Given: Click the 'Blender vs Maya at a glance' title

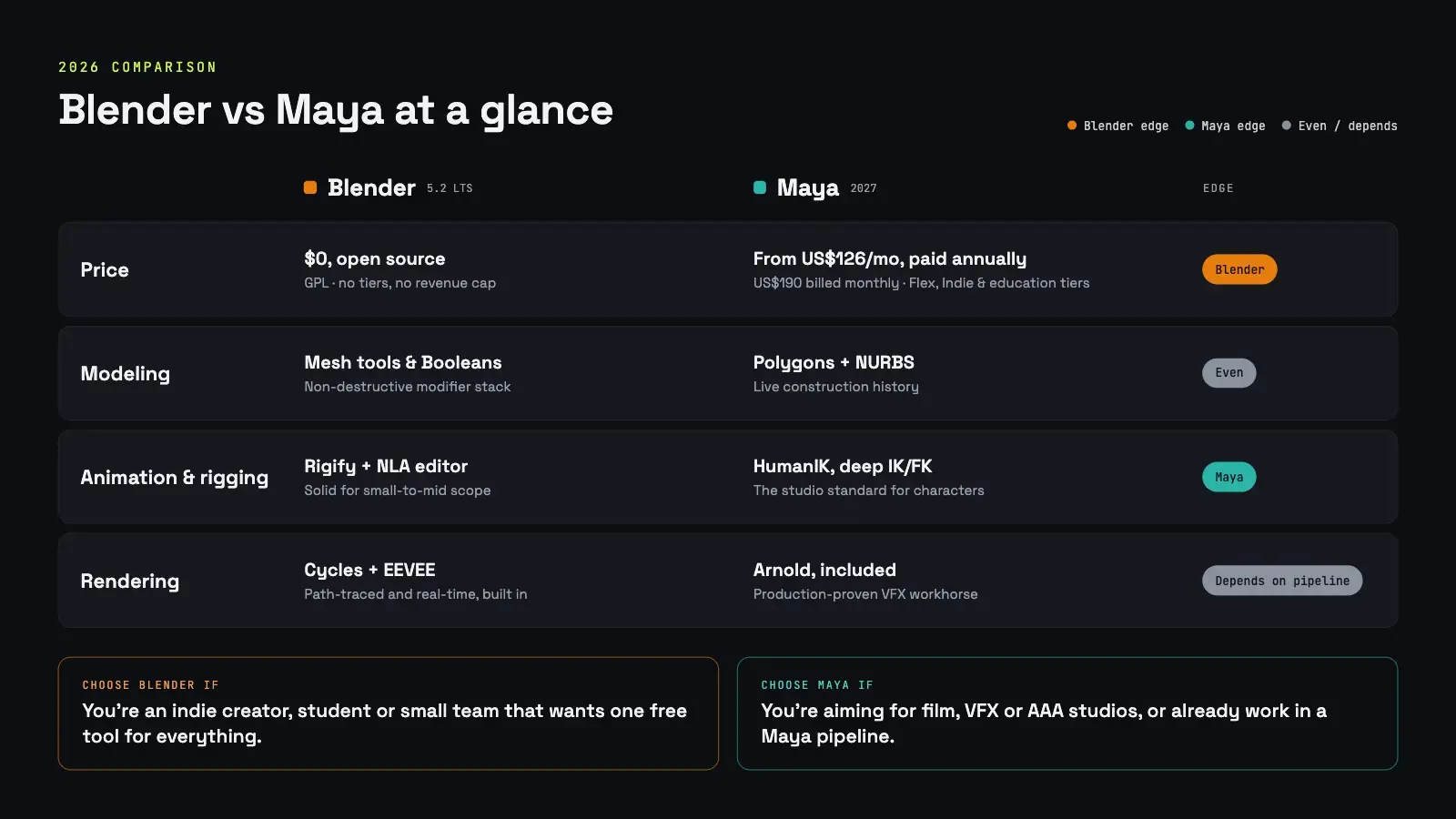Looking at the screenshot, I should click(336, 110).
